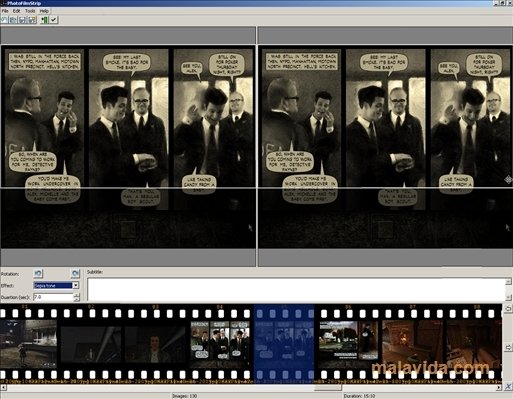Select filmstrip thumbnail 03
The width and height of the screenshot is (513, 399).
pos(155,344)
